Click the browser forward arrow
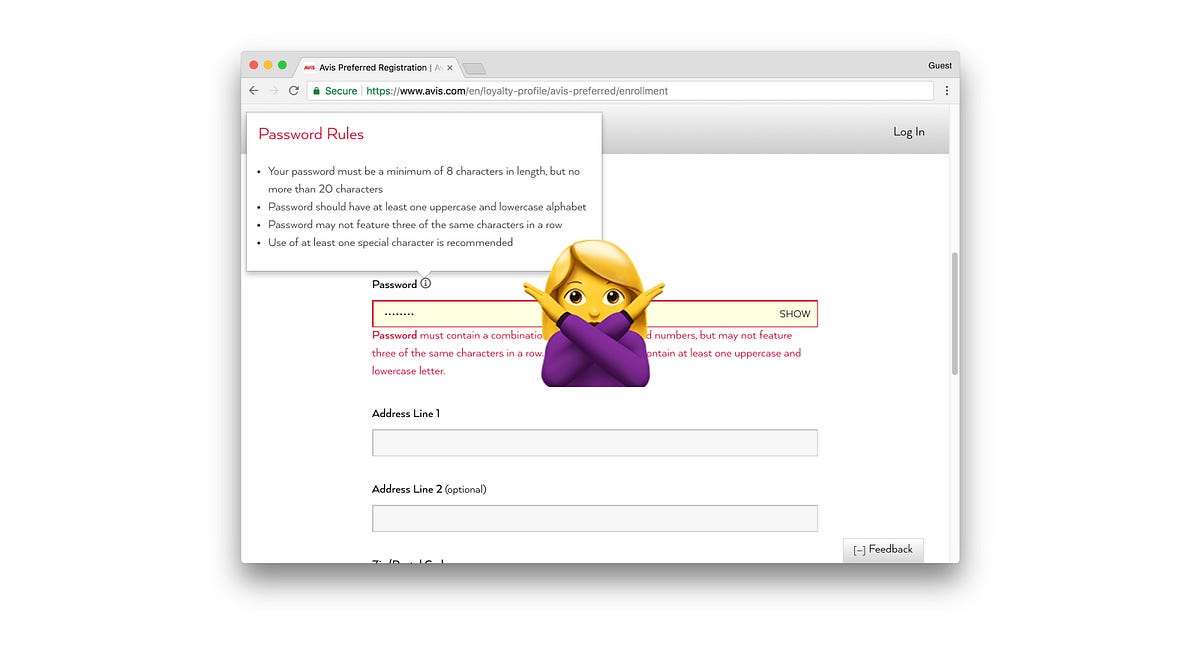Image resolution: width=1200 pixels, height=648 pixels. coord(274,90)
